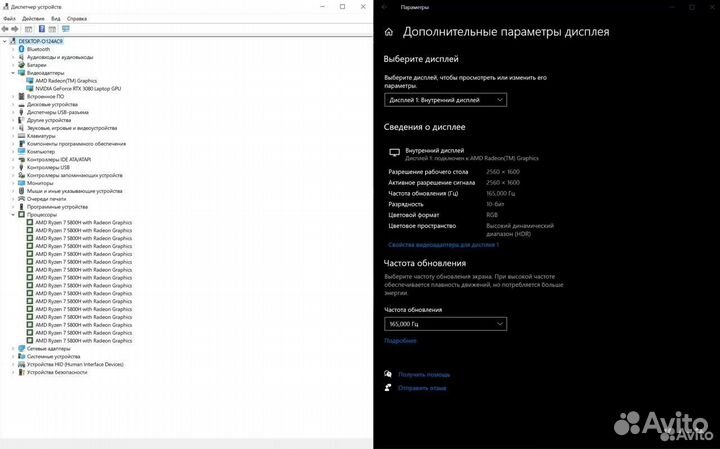Click the Устройства безопасности icon
Image resolution: width=720 pixels, height=449 pixels.
click(21, 372)
